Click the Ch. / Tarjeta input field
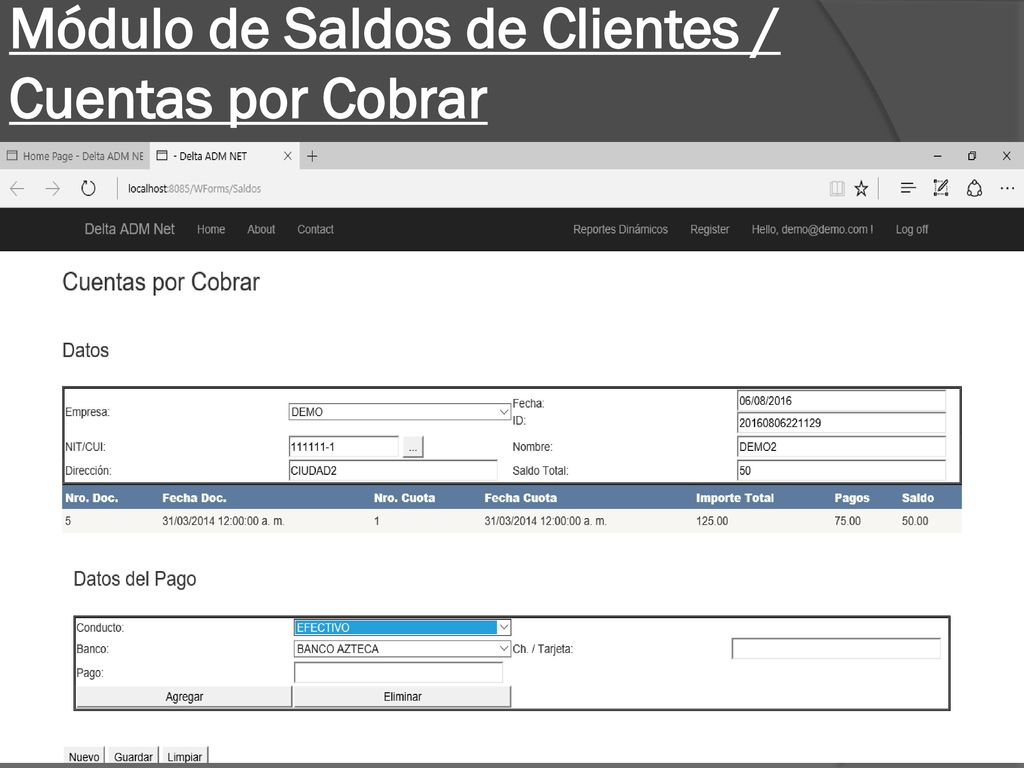 click(836, 648)
